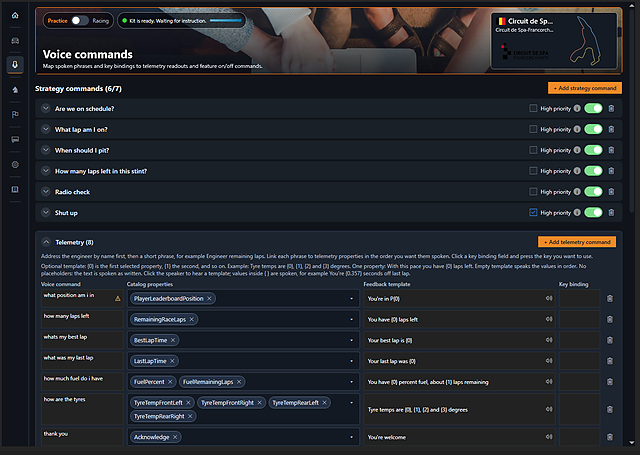The height and width of the screenshot is (455, 640).
Task: Open the settings sidebar icon
Action: pyautogui.click(x=15, y=164)
